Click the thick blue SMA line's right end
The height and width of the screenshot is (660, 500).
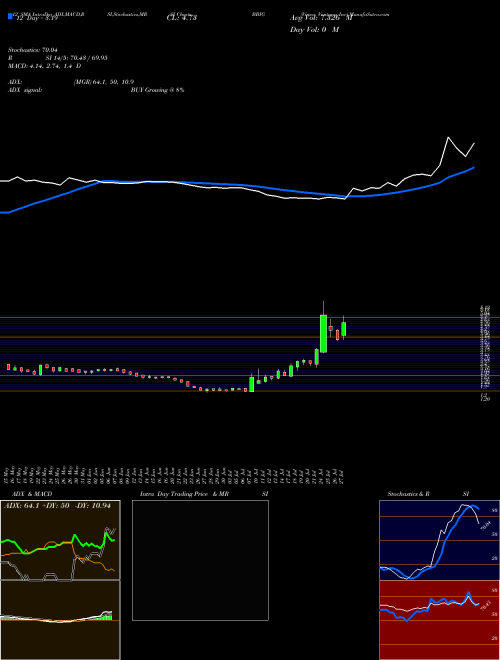(474, 168)
